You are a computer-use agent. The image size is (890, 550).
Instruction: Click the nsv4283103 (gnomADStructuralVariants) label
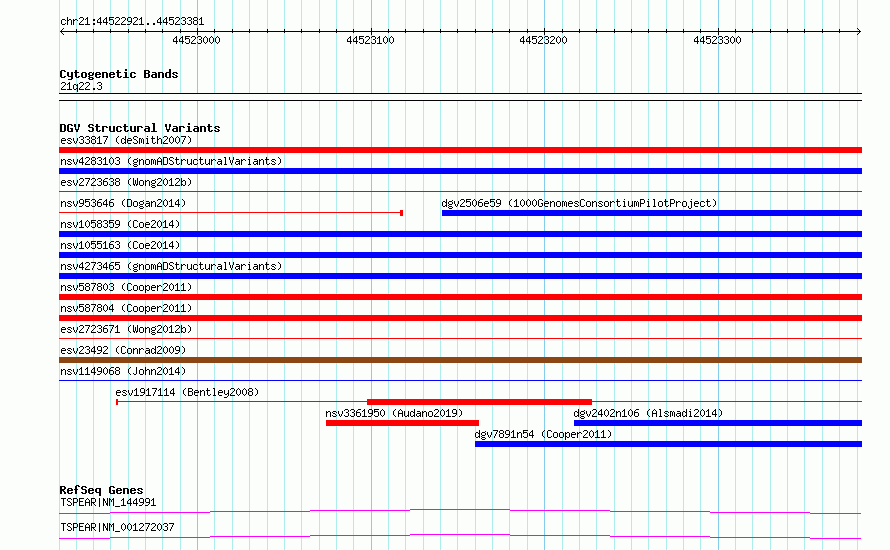[x=171, y=161]
